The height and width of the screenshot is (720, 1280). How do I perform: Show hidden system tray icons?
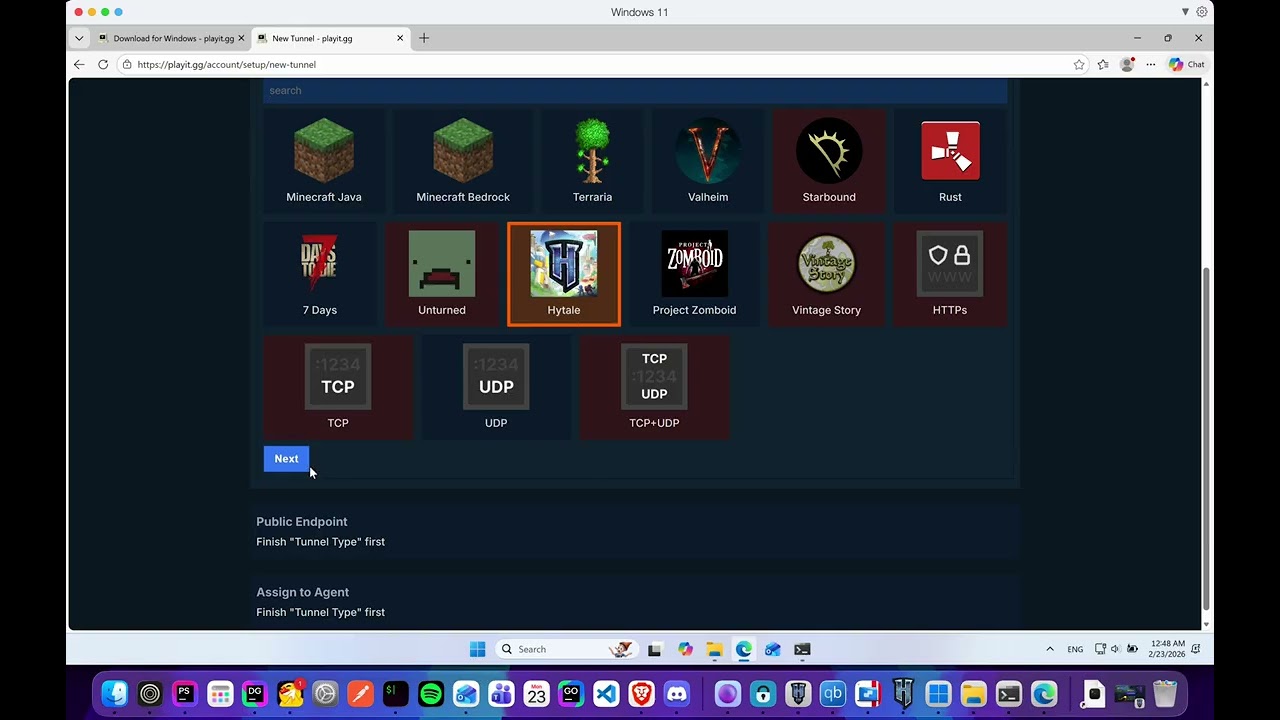point(1050,649)
